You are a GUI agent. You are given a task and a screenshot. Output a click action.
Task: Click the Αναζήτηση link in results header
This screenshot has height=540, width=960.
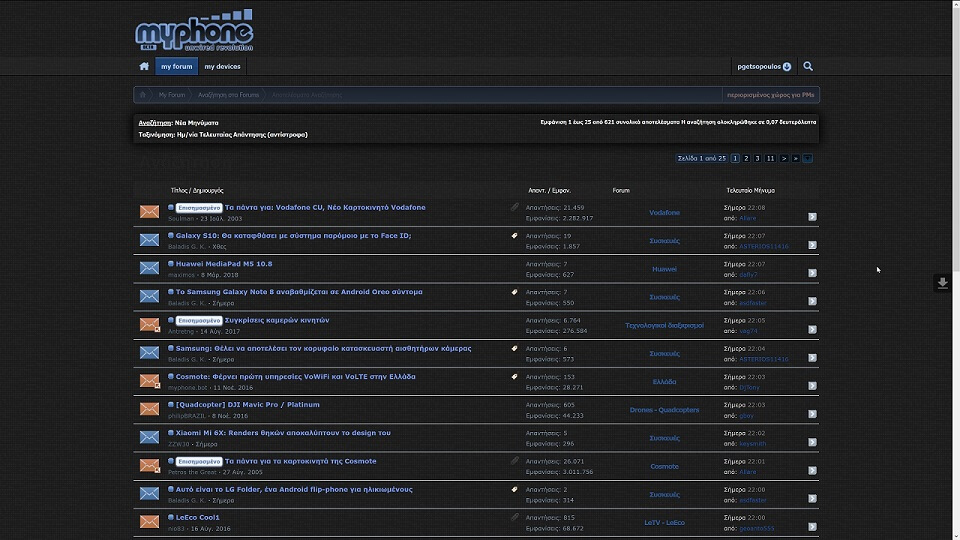(155, 122)
